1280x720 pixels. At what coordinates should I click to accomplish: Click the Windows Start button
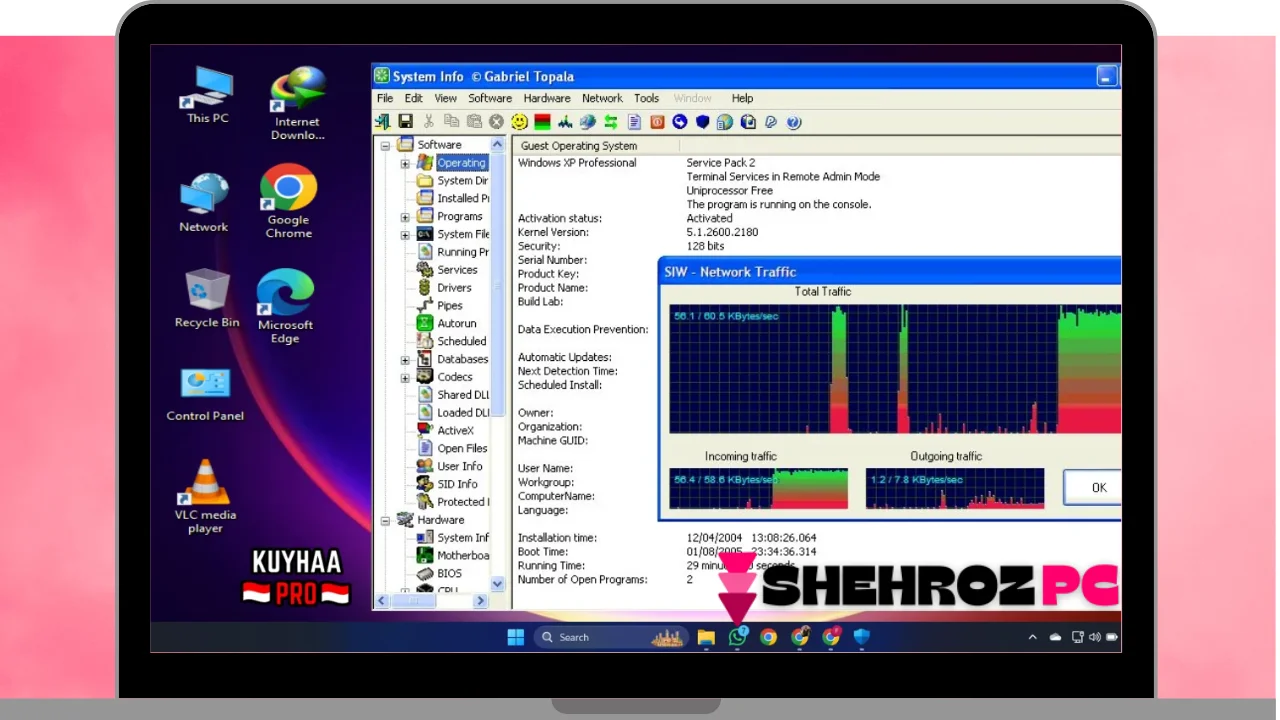point(516,637)
